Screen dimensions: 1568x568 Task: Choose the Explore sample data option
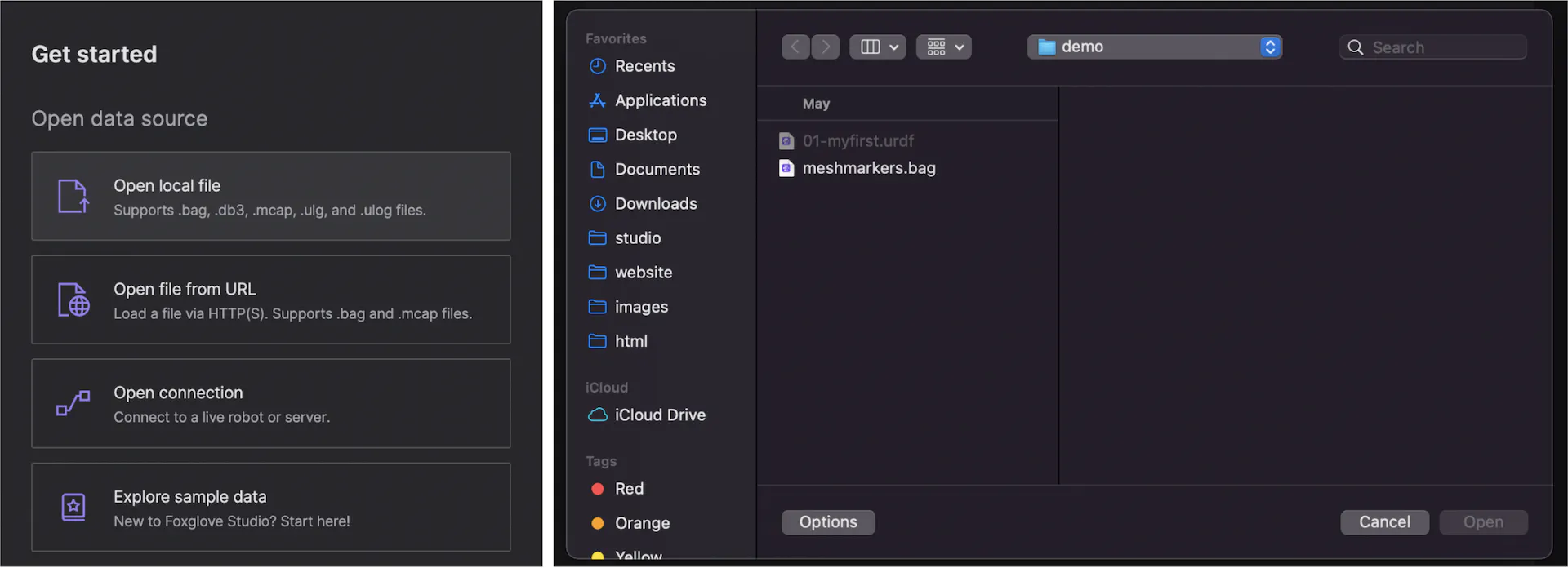click(271, 507)
